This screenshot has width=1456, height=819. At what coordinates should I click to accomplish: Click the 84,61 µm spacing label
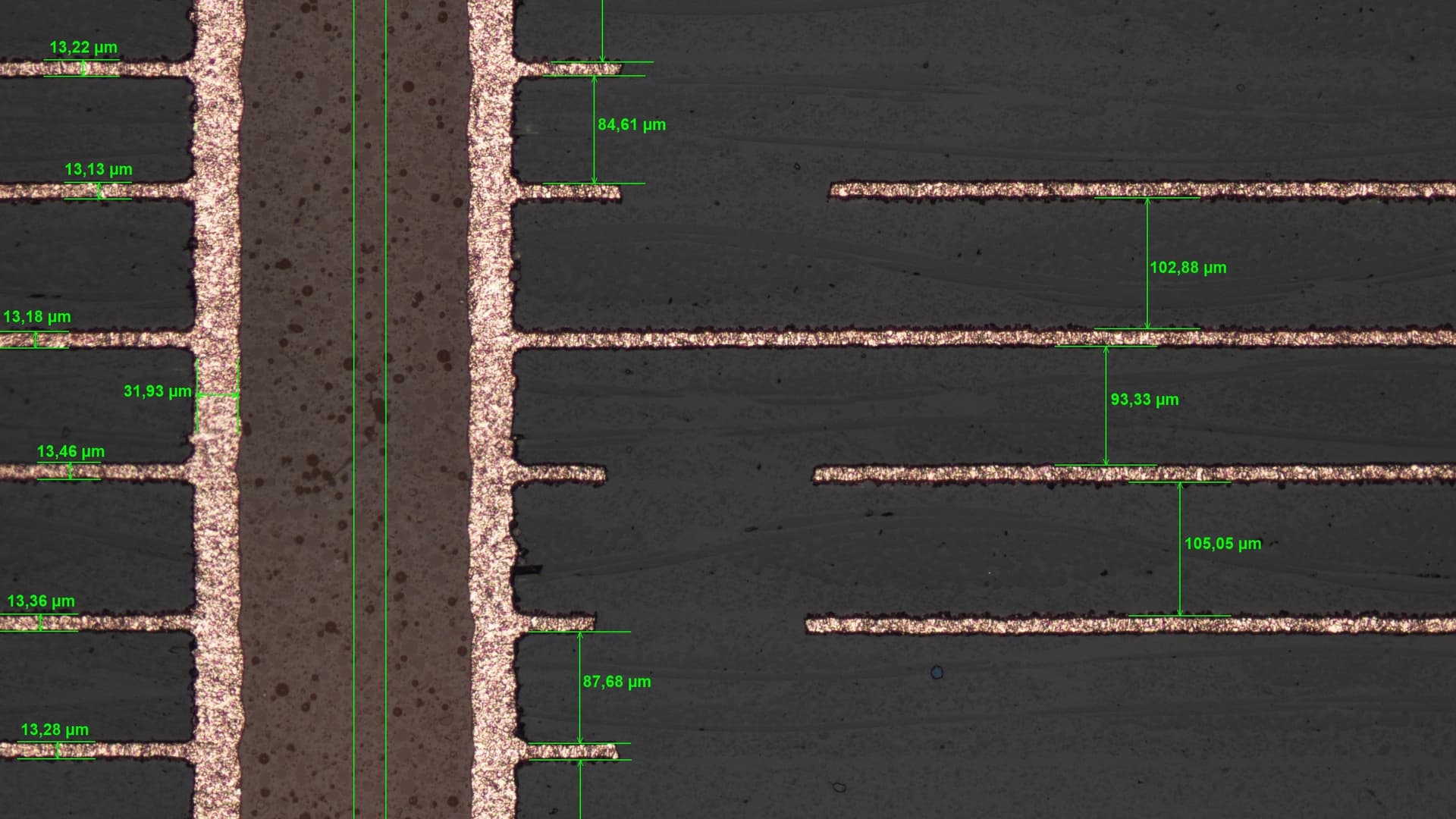click(x=632, y=125)
